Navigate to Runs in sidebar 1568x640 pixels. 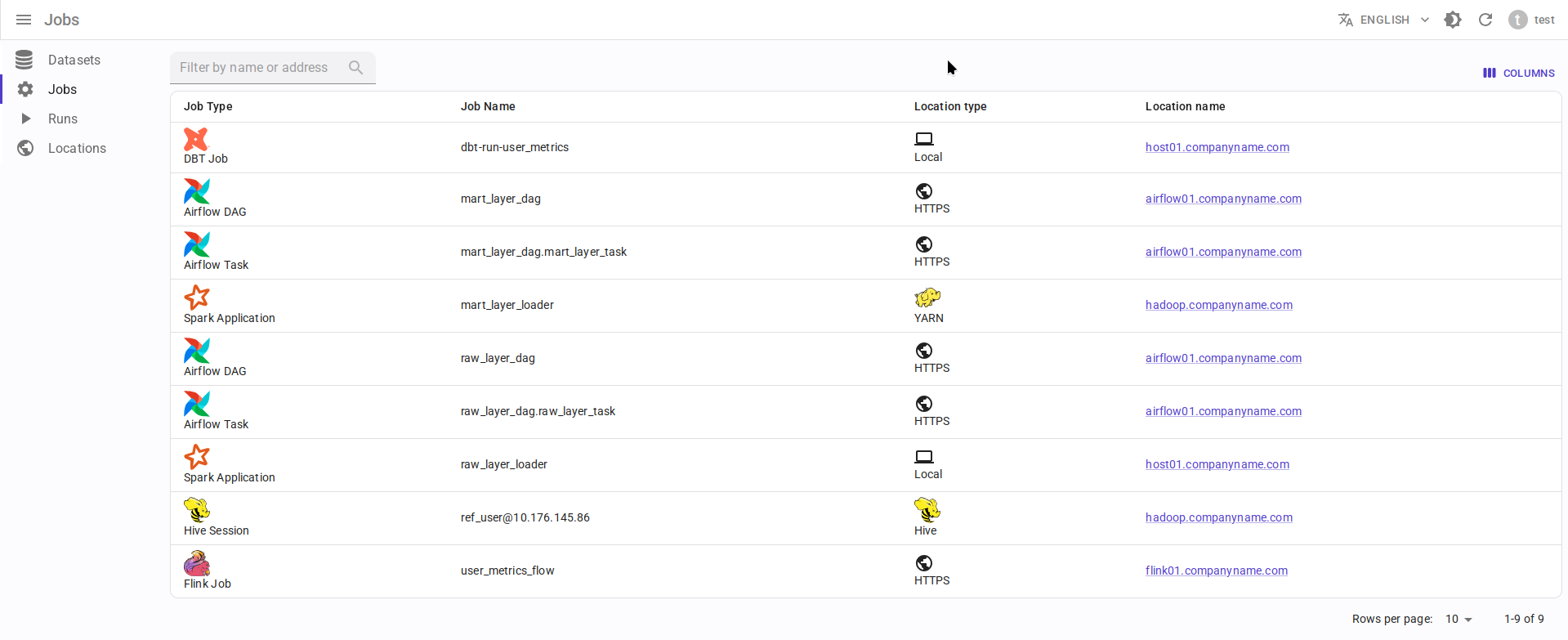[63, 119]
